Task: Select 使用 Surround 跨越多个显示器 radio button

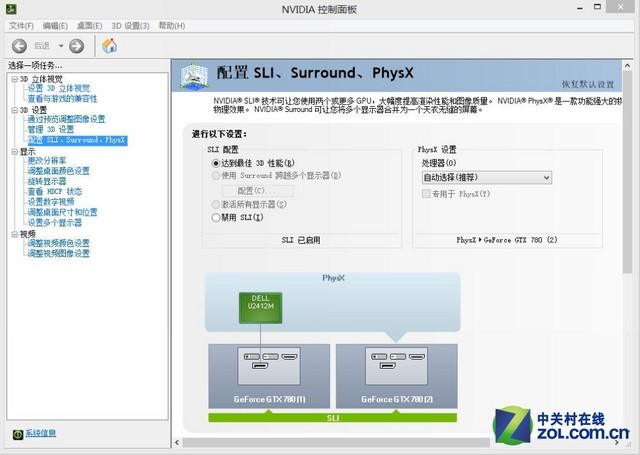Action: click(x=216, y=175)
